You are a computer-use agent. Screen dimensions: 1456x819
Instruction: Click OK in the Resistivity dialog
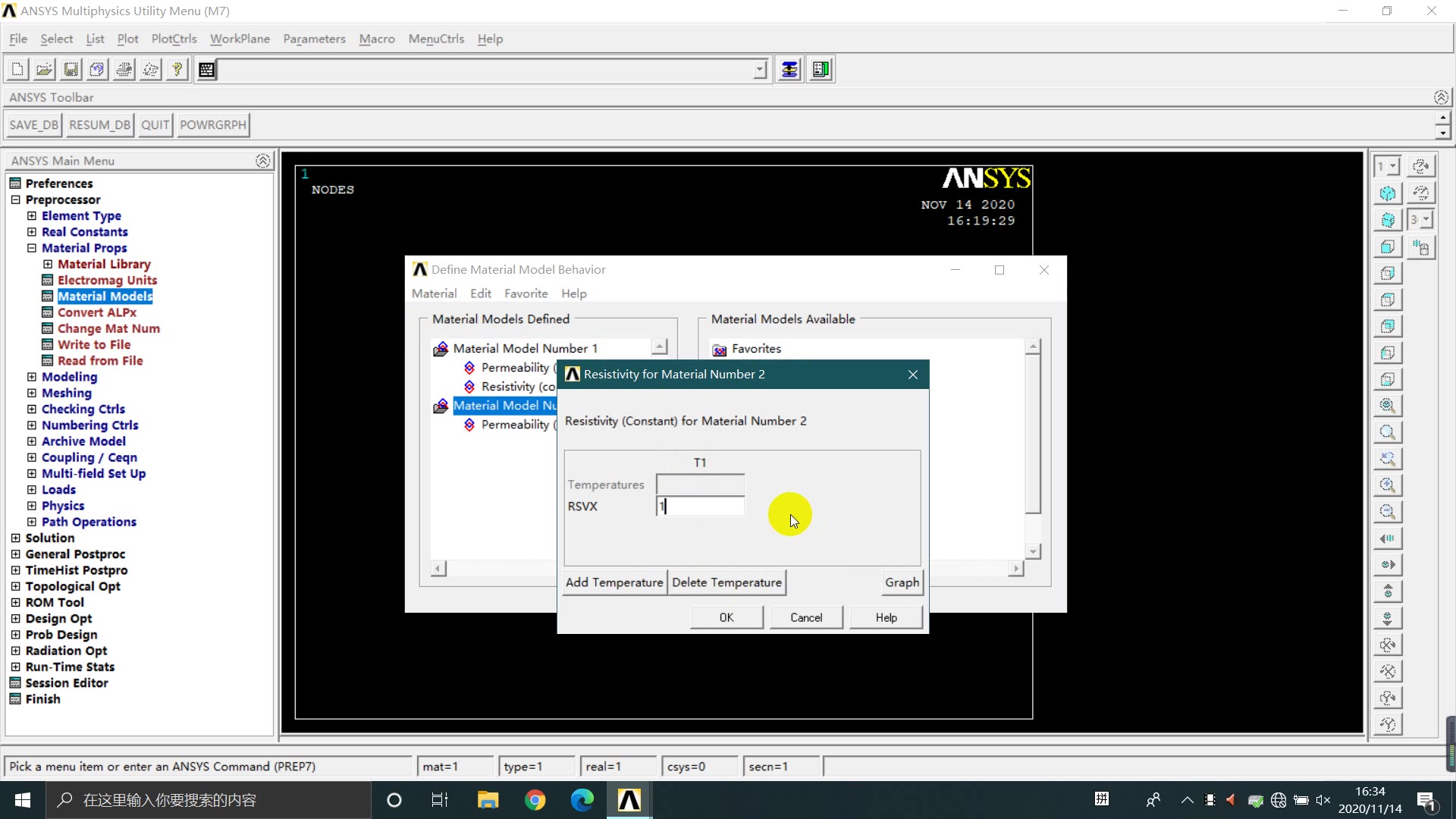coord(726,617)
